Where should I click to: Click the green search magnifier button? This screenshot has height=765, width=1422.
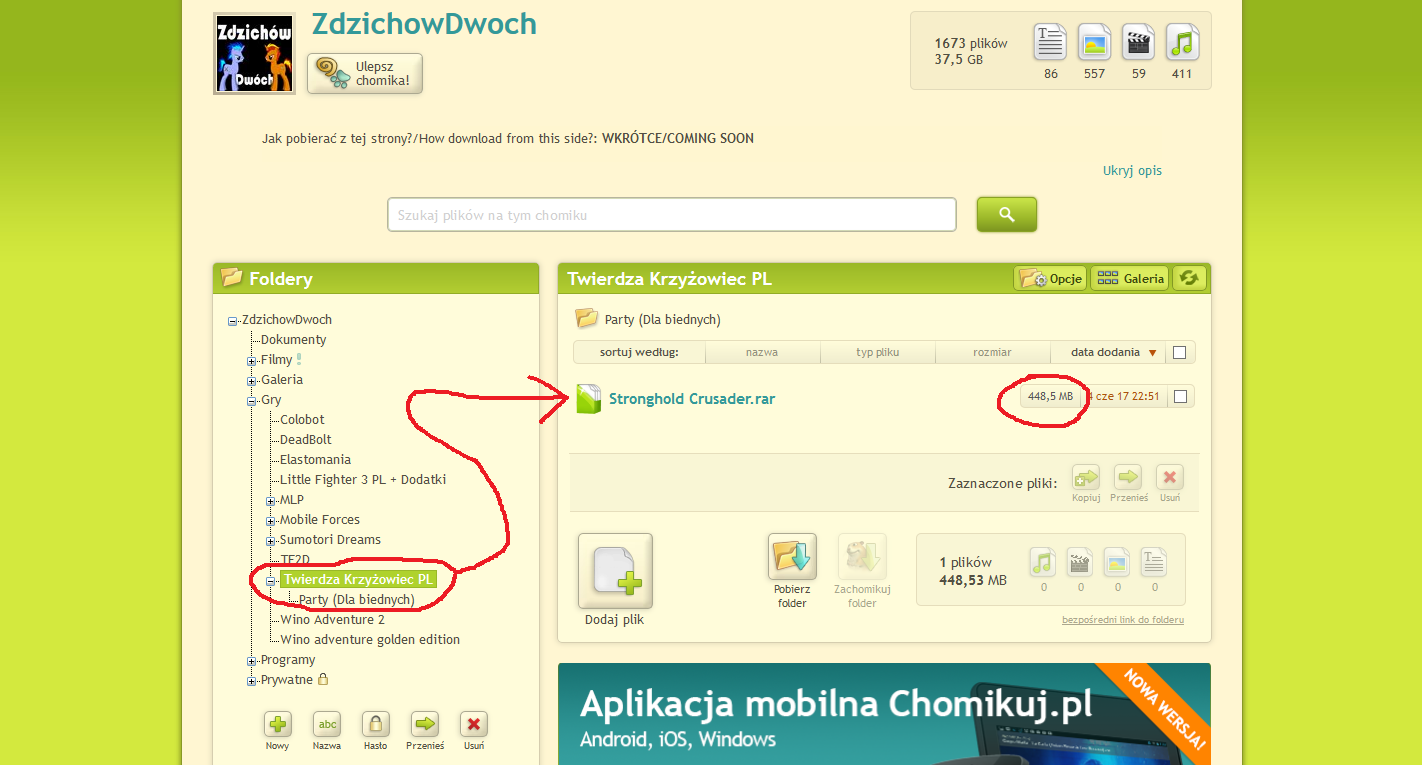1006,214
